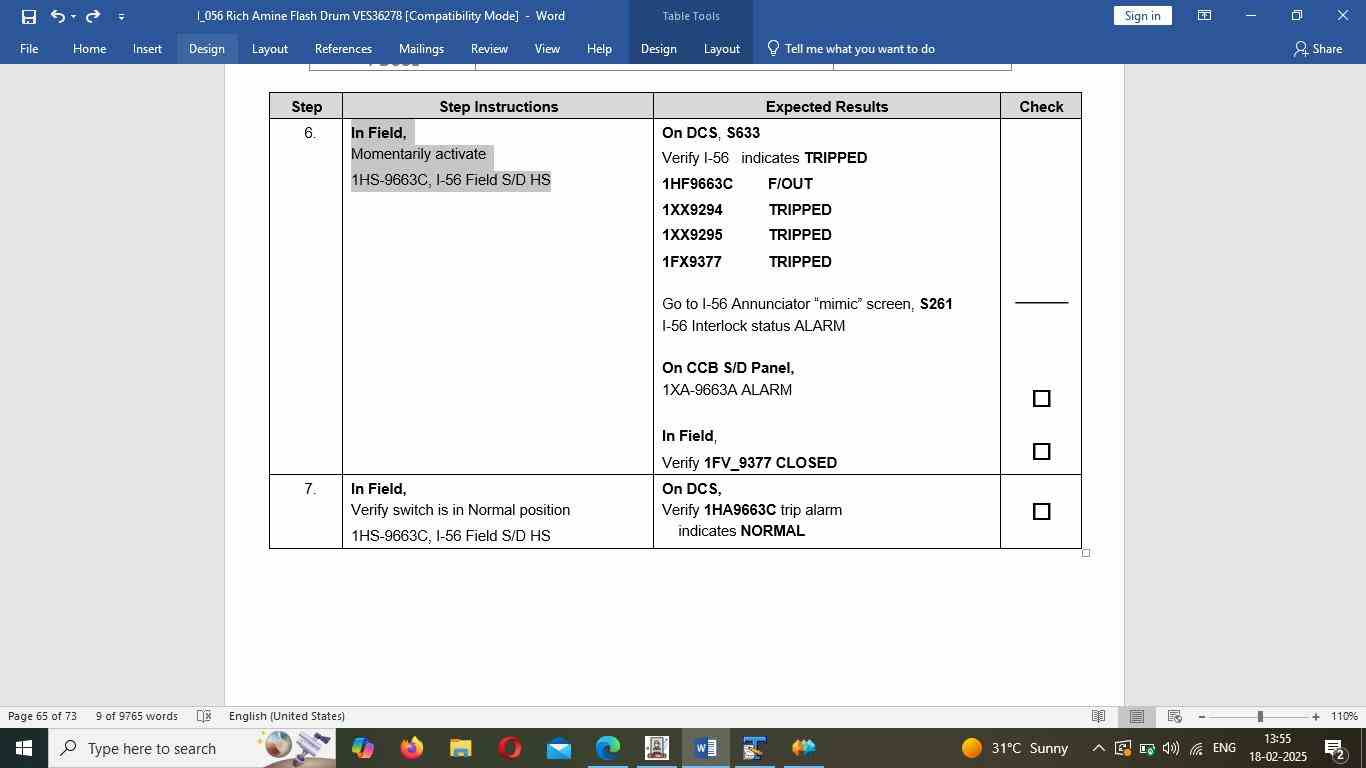Image resolution: width=1366 pixels, height=768 pixels.
Task: Click the table resize handle below Check column
Action: click(1086, 553)
